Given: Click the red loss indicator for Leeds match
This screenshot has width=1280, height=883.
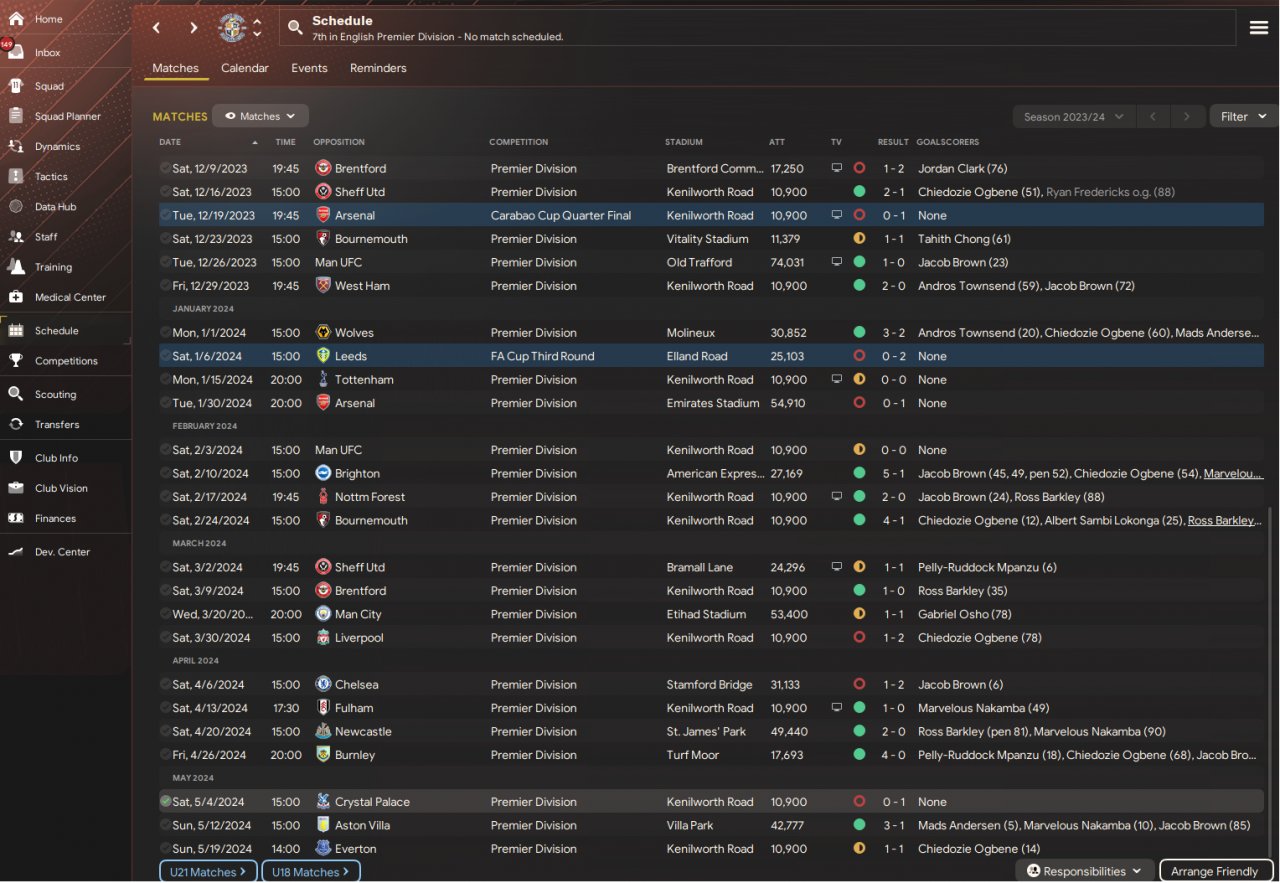Looking at the screenshot, I should click(x=859, y=356).
